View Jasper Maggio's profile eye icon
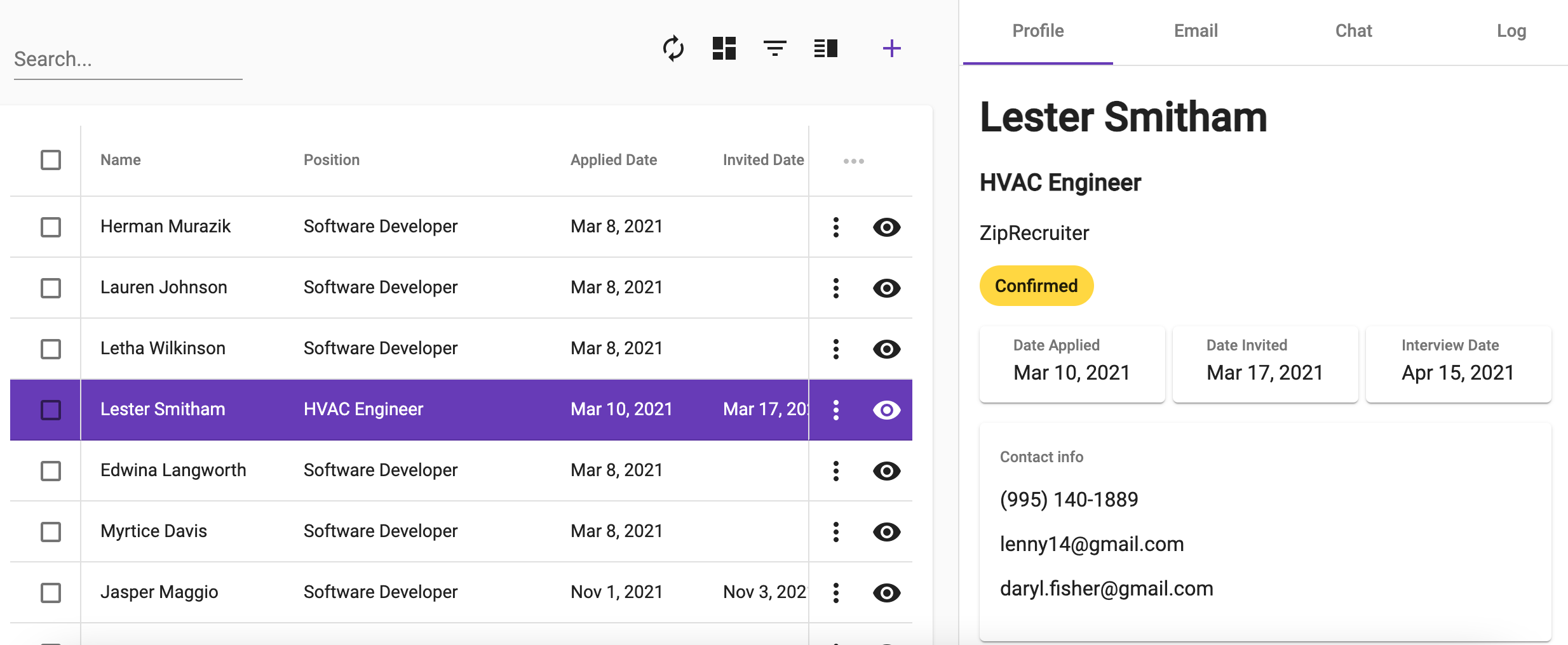This screenshot has height=645, width=1568. [x=886, y=593]
